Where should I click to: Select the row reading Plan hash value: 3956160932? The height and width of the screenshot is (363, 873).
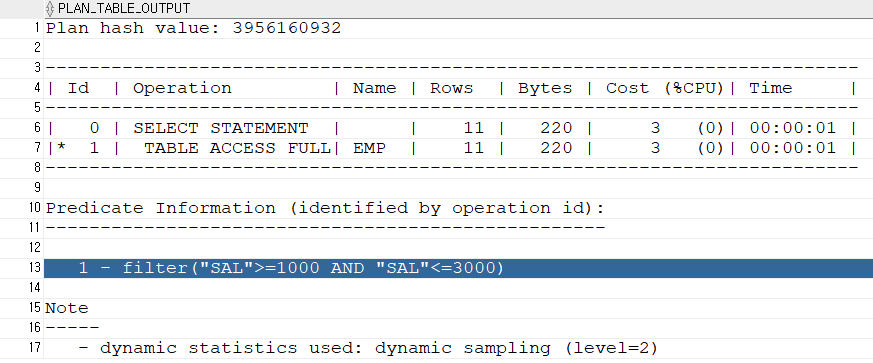[458, 28]
